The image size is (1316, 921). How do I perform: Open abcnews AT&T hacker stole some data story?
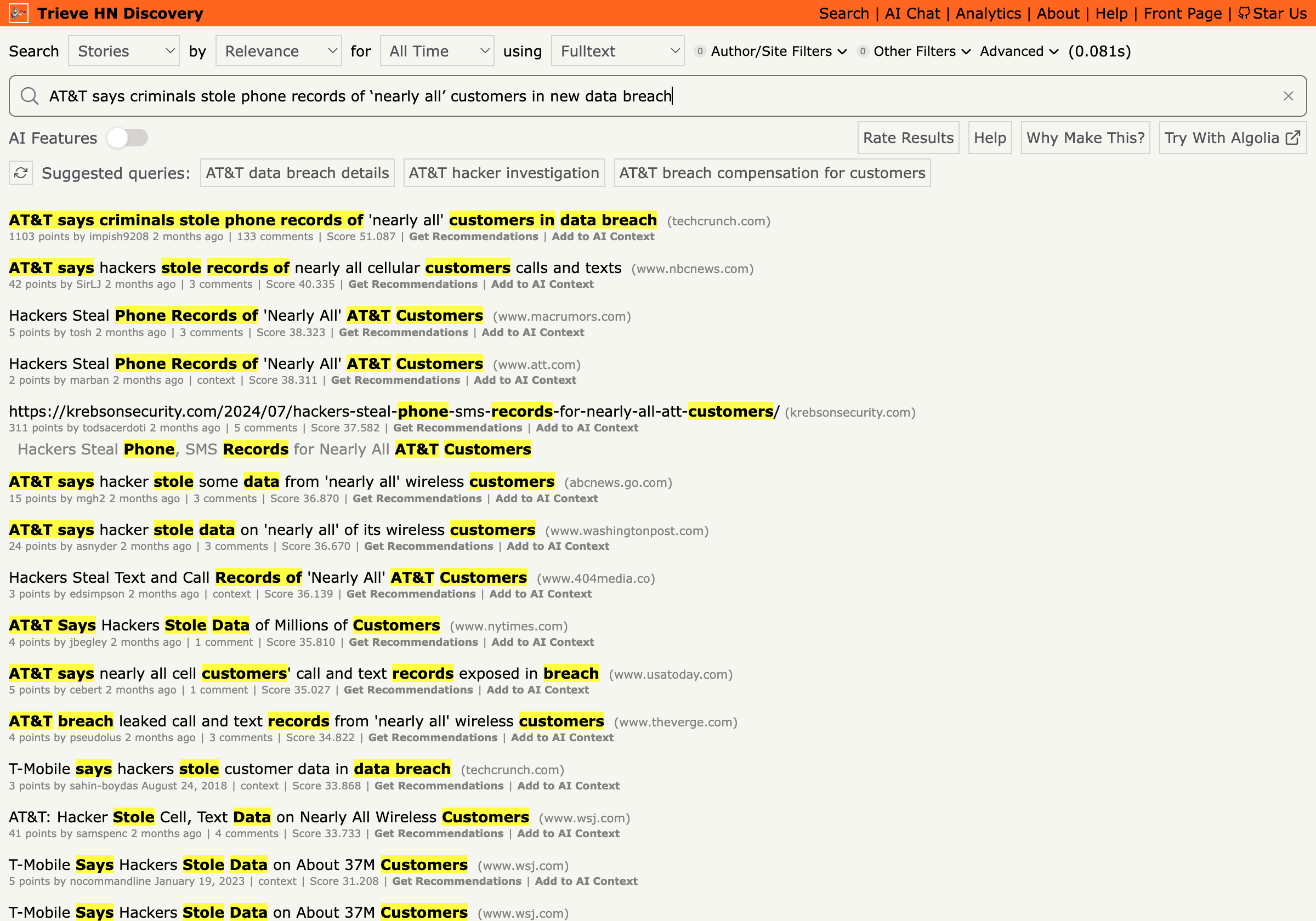click(x=281, y=481)
